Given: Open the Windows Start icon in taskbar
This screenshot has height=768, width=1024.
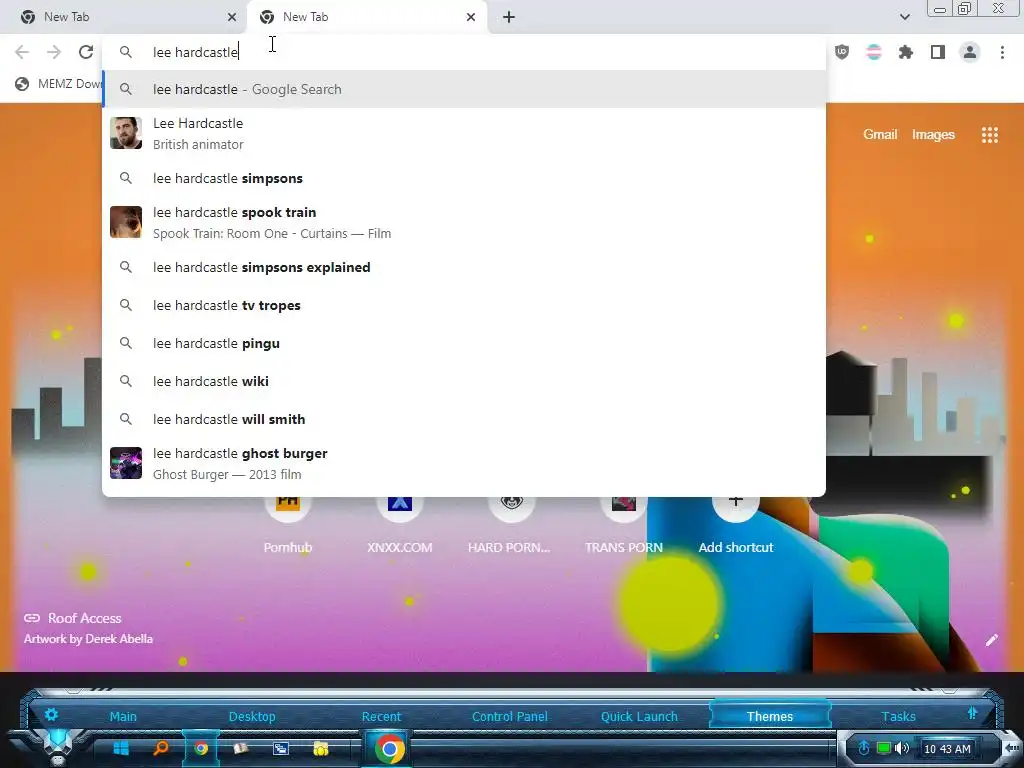Looking at the screenshot, I should (121, 748).
